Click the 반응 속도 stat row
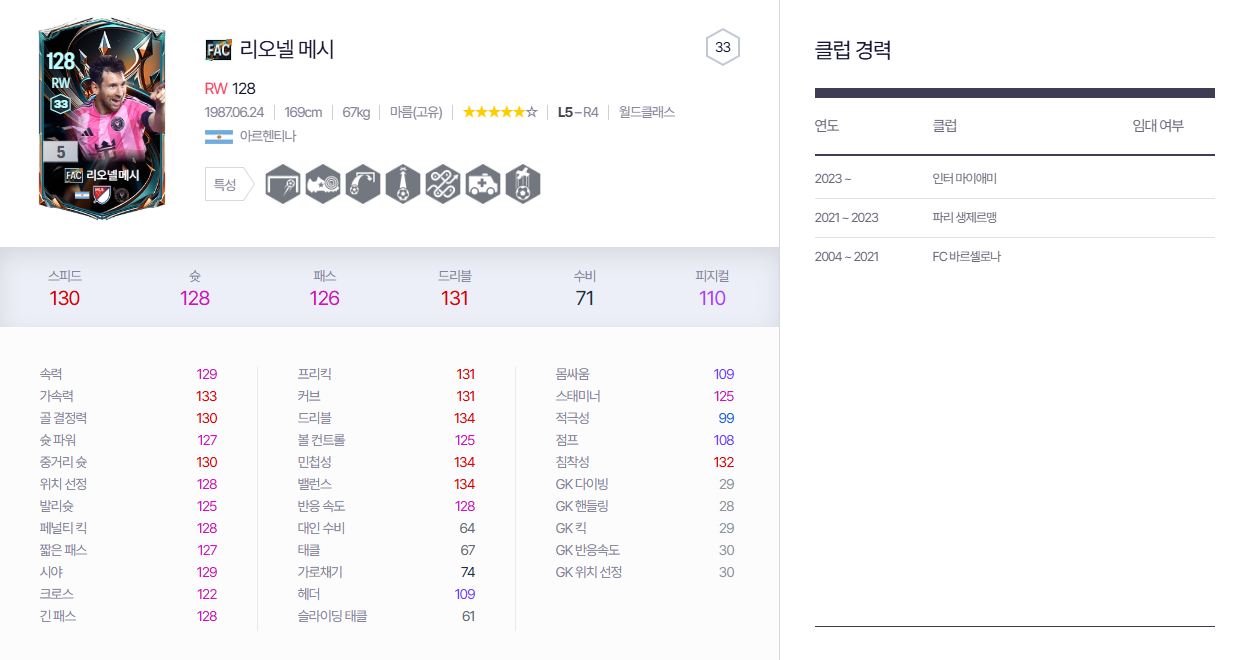The height and width of the screenshot is (660, 1248). [386, 506]
